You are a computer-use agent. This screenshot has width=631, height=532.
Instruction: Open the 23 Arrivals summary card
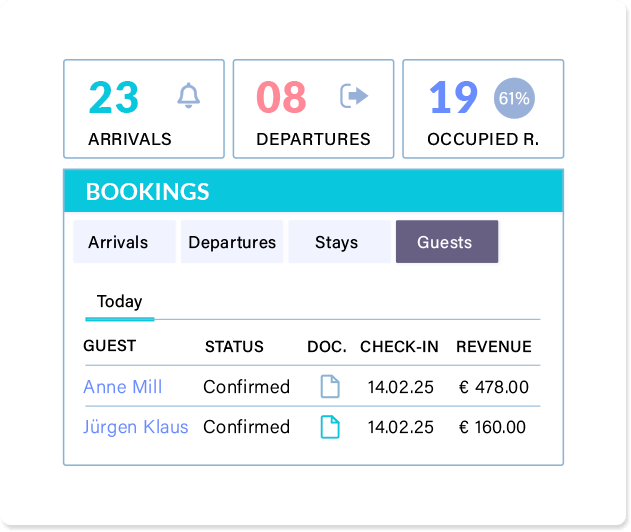click(144, 109)
